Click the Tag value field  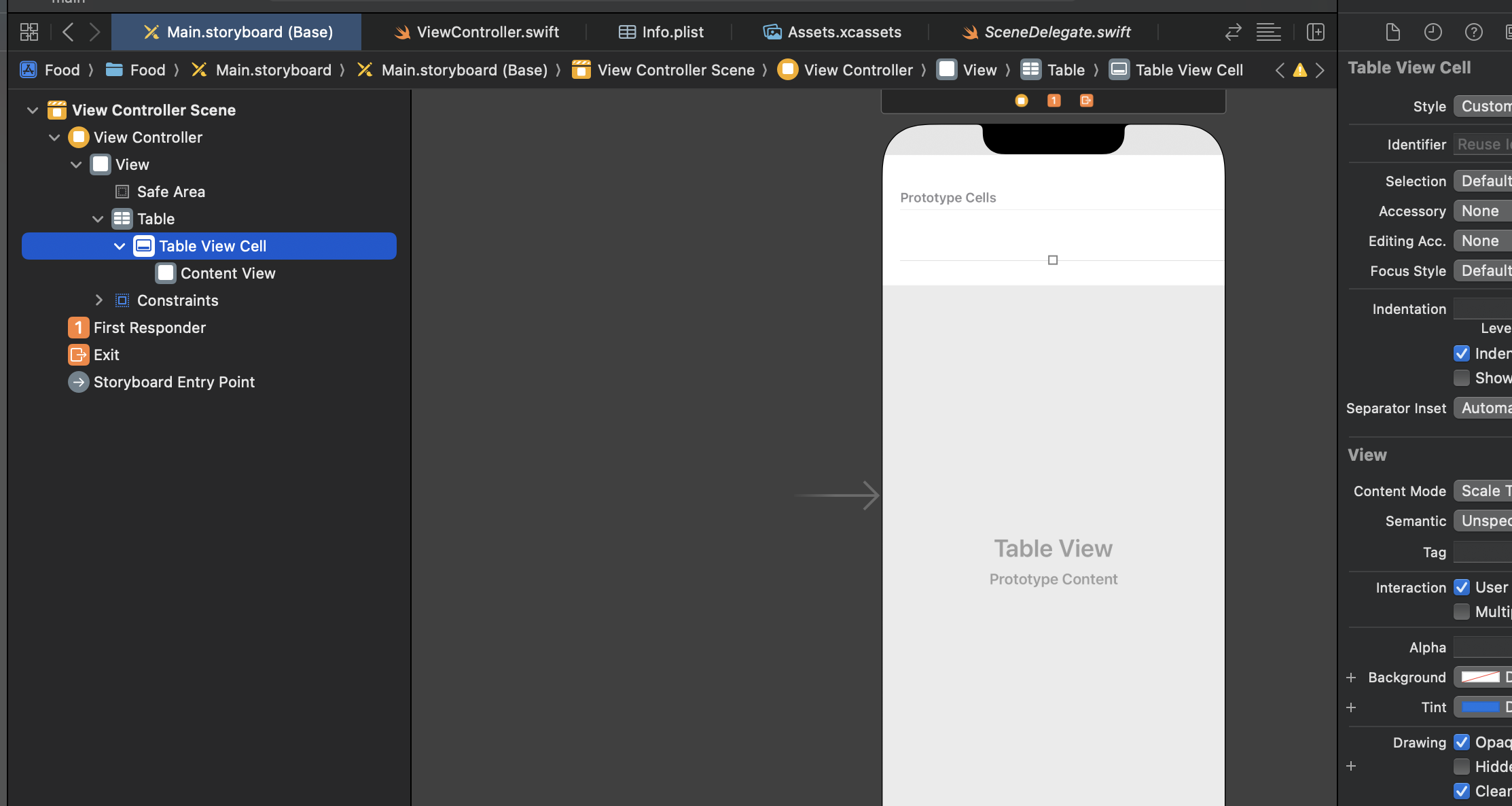[1483, 552]
